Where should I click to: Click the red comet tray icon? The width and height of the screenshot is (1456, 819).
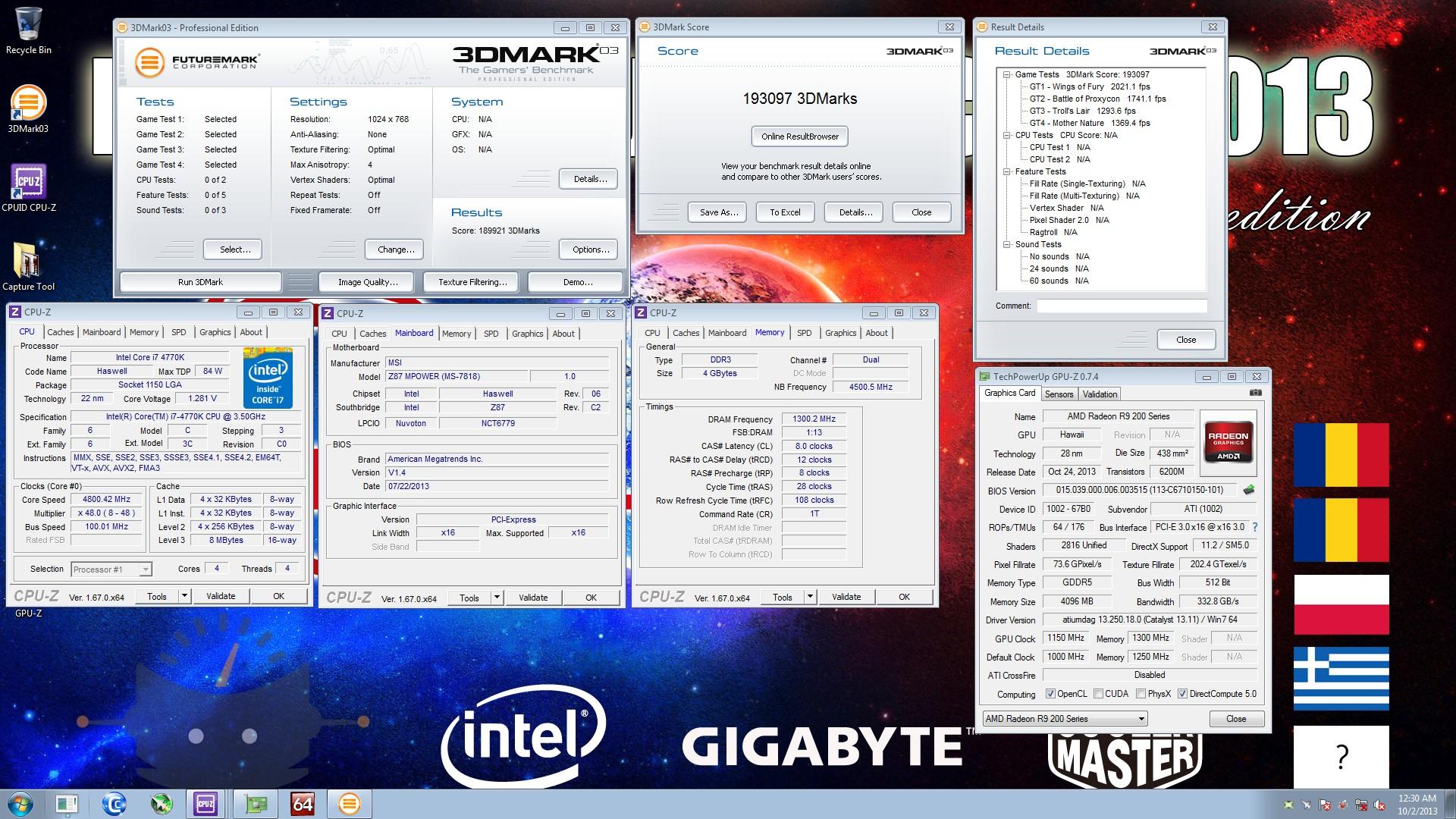[x=1343, y=805]
